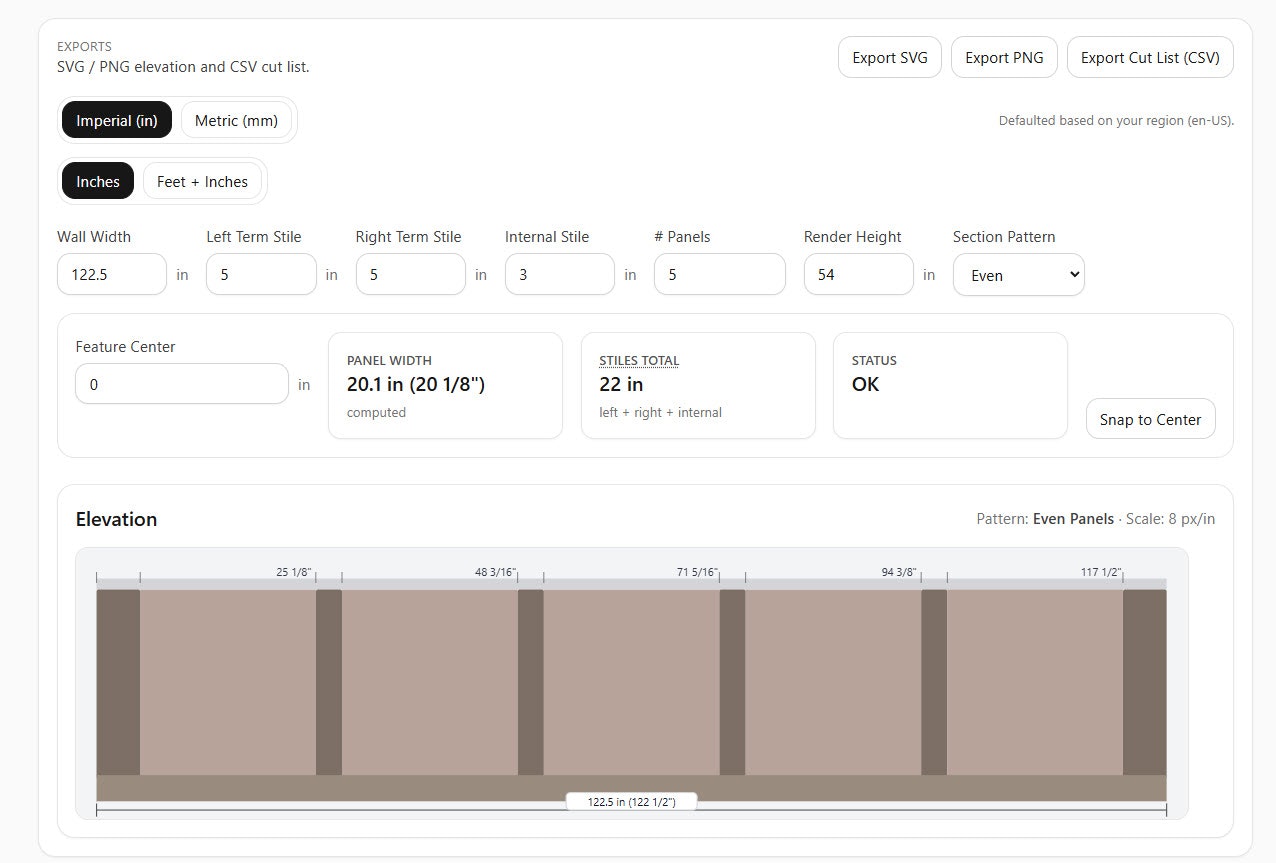Select the Imperial (in) unit mode
The height and width of the screenshot is (863, 1276).
pos(116,120)
